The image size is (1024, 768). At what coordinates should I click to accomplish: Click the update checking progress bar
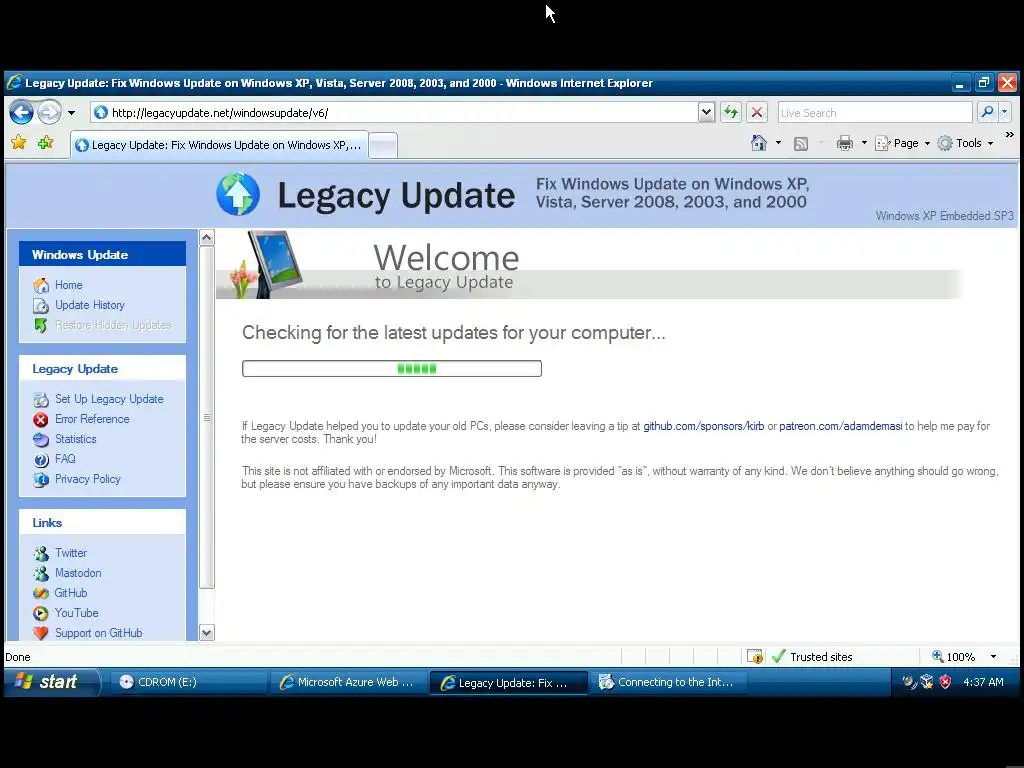coord(392,368)
